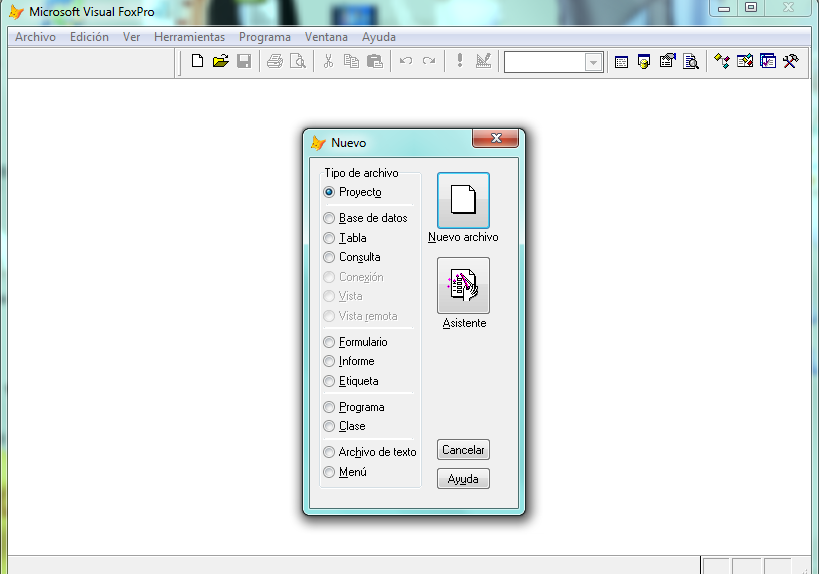This screenshot has width=819, height=574.
Task: Click the Undo arrow icon
Action: click(x=406, y=61)
